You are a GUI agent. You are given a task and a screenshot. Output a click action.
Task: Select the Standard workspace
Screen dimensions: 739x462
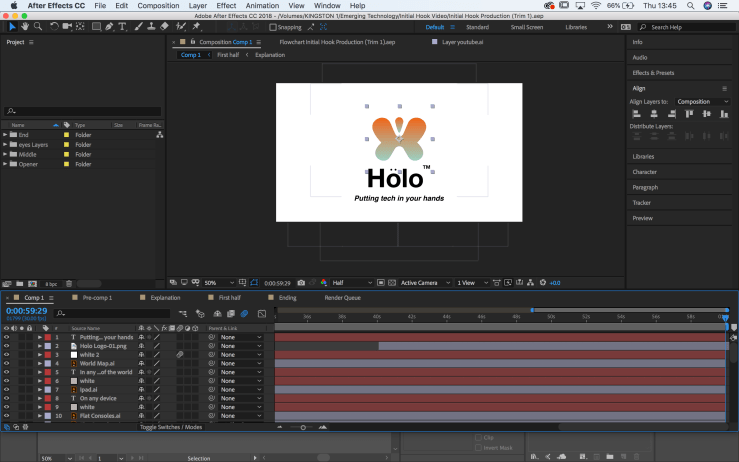[x=477, y=27]
